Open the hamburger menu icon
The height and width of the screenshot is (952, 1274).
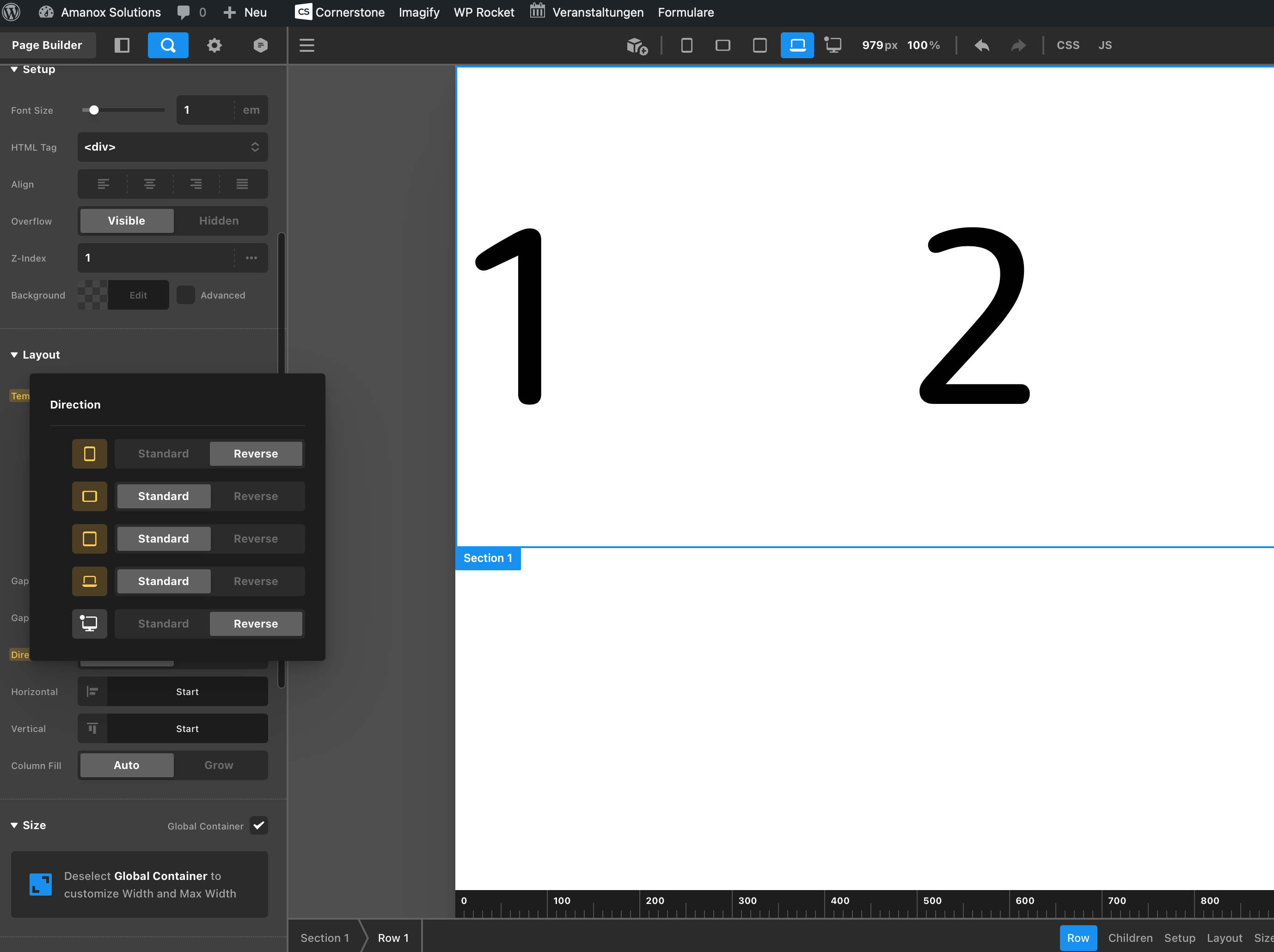tap(306, 45)
